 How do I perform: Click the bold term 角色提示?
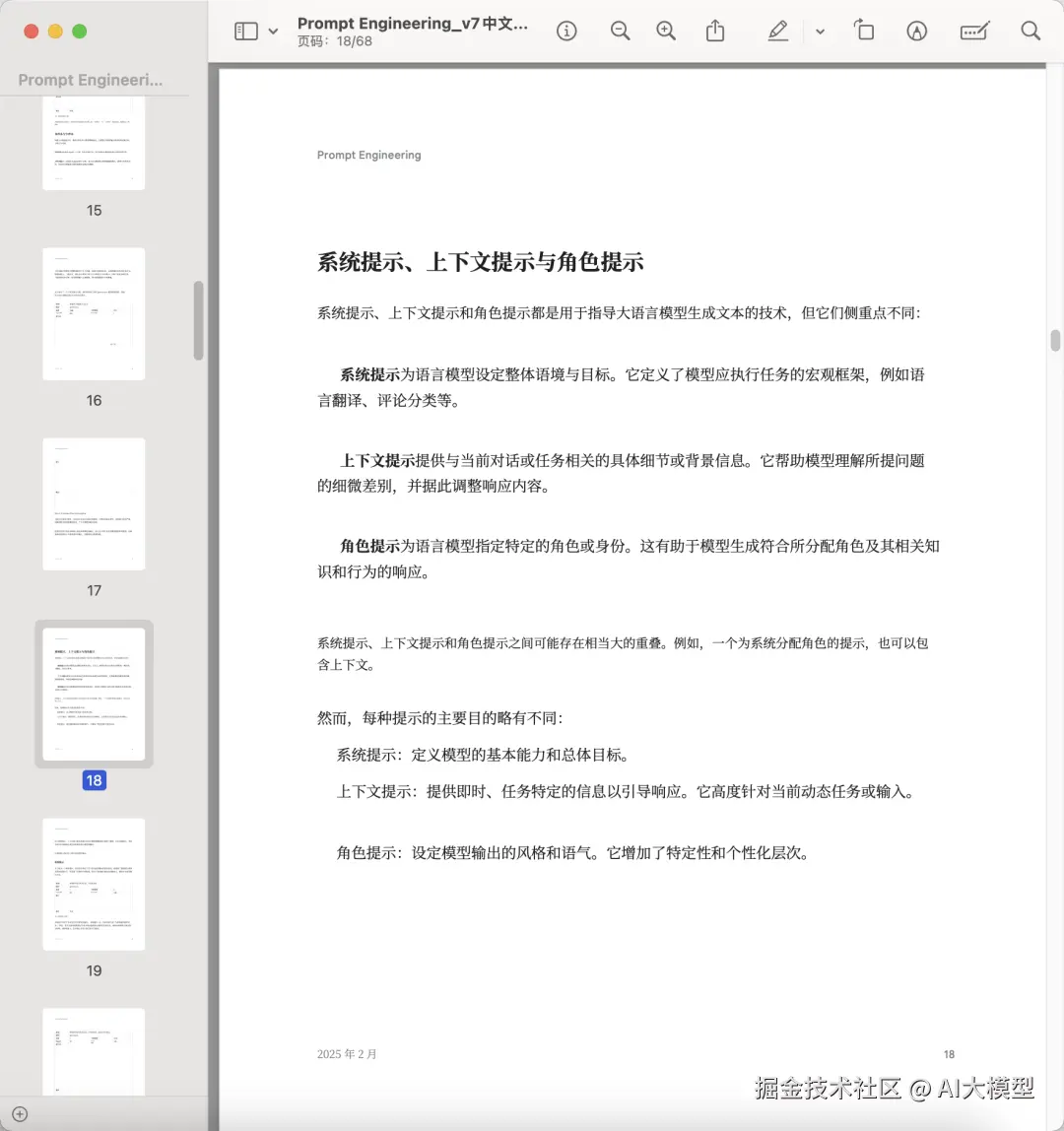tap(369, 546)
